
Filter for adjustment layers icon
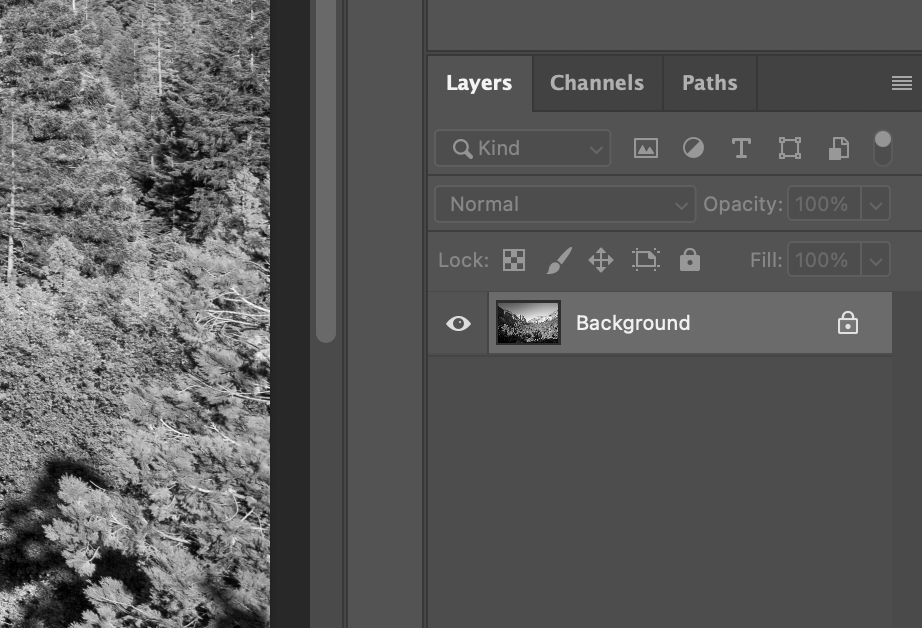693,148
